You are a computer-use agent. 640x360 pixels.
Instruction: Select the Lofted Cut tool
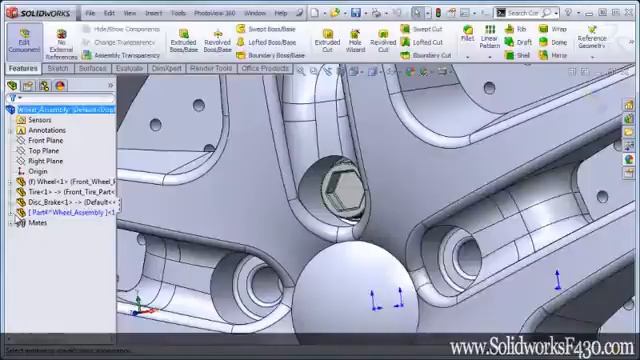(x=422, y=42)
